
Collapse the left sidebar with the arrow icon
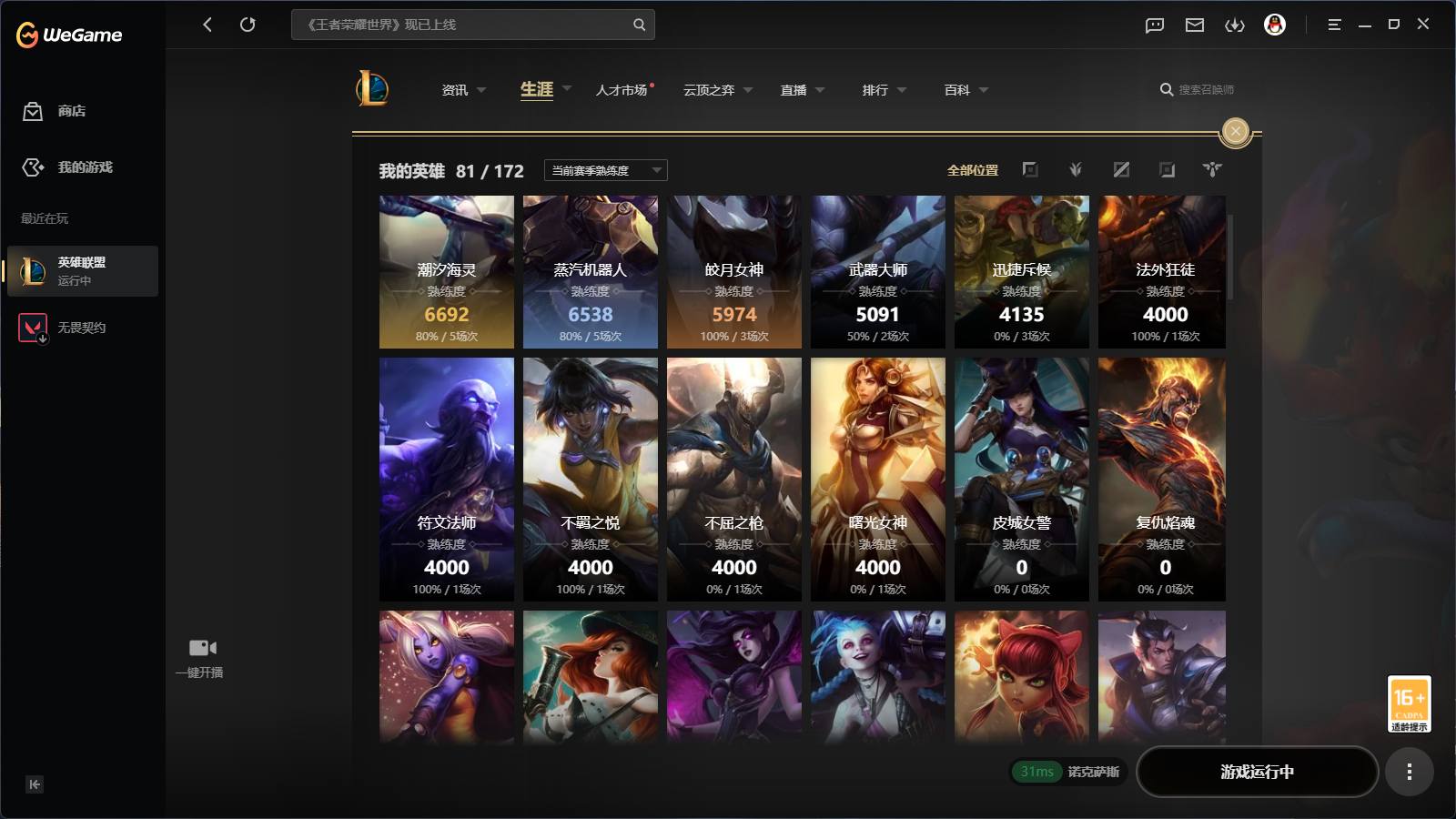[x=35, y=784]
